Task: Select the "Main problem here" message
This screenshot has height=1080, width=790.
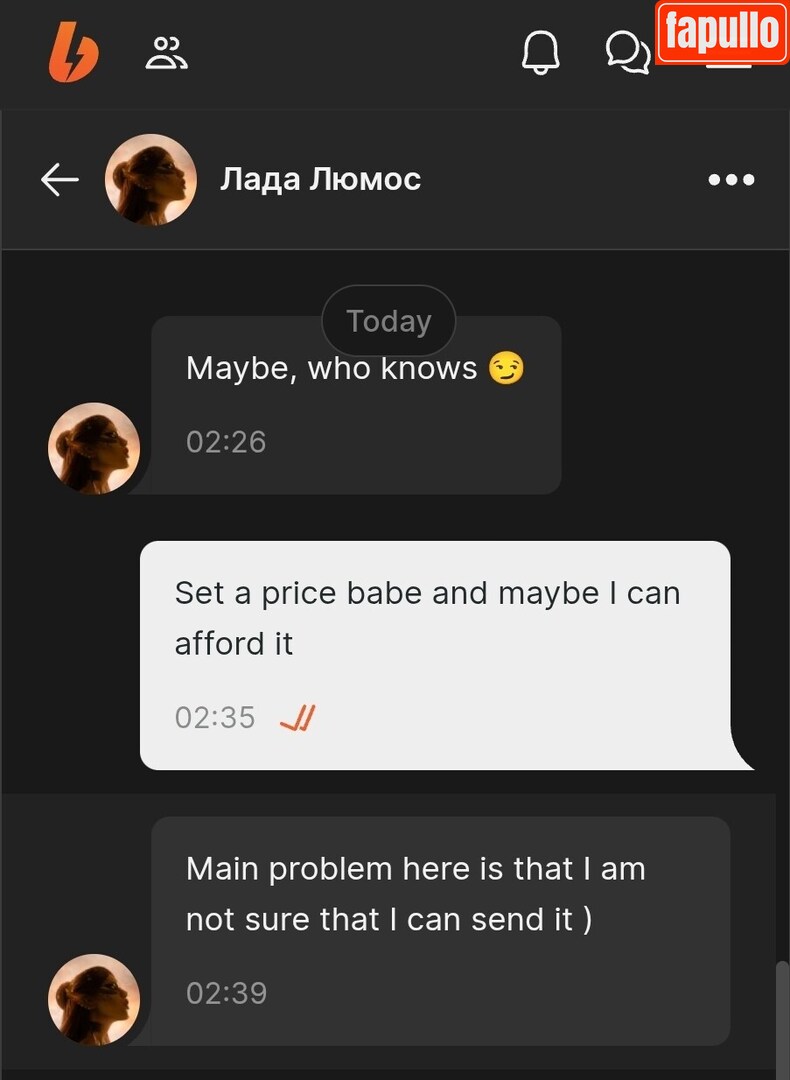Action: tap(415, 893)
